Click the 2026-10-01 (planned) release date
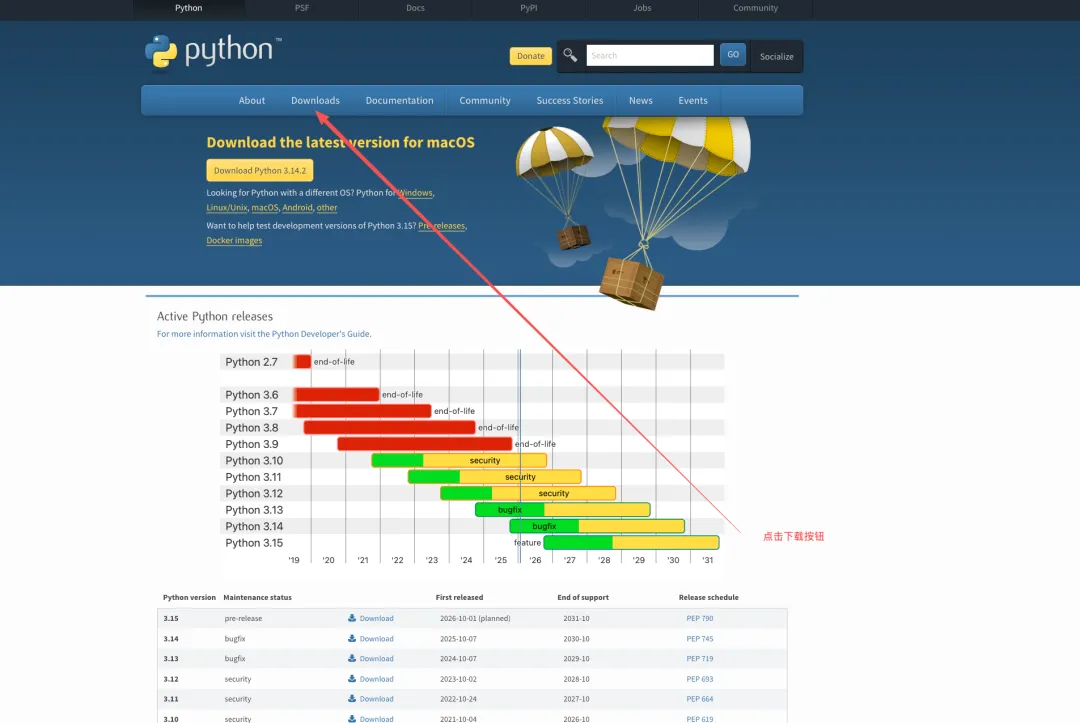Image resolution: width=1080 pixels, height=723 pixels. (x=475, y=618)
